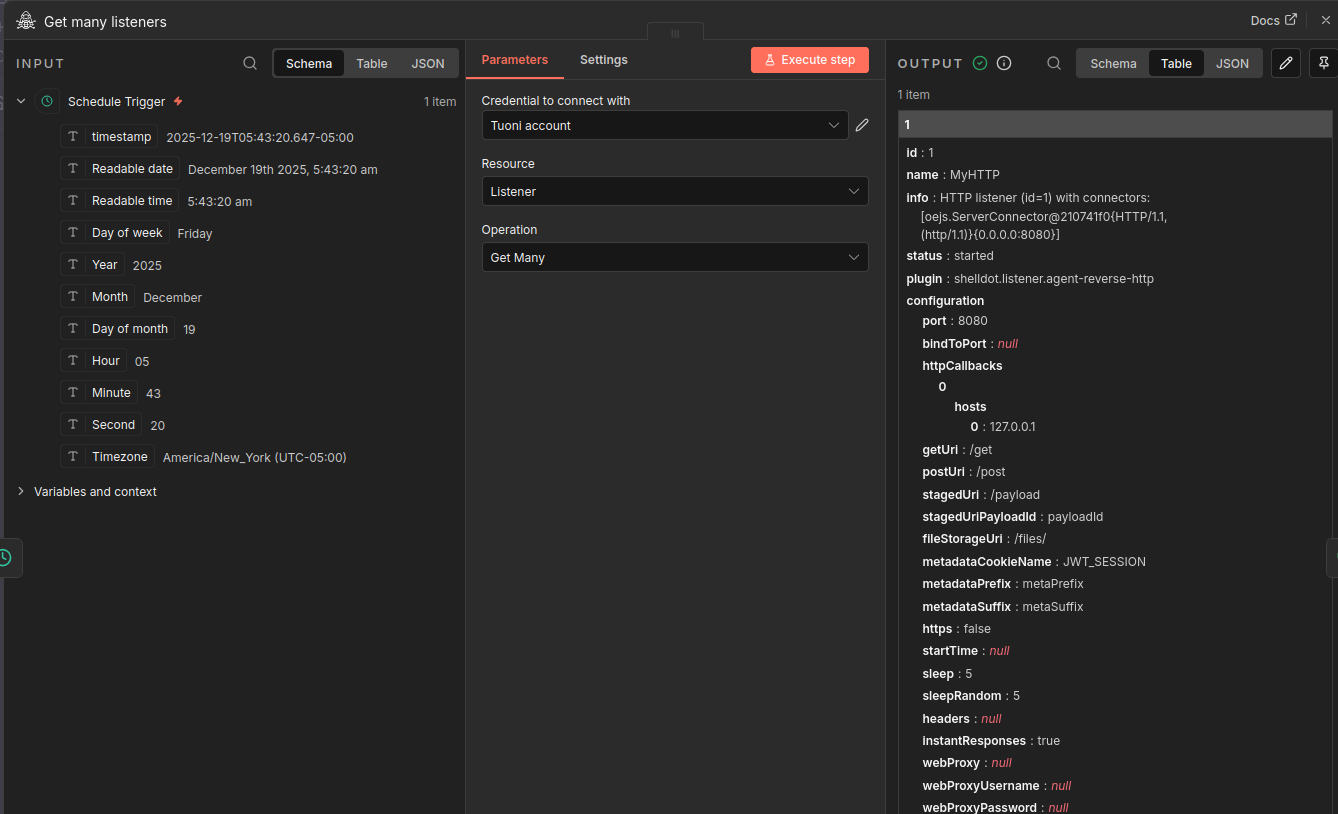The height and width of the screenshot is (814, 1338).
Task: Open the Operation dropdown showing Get Many
Action: point(675,257)
